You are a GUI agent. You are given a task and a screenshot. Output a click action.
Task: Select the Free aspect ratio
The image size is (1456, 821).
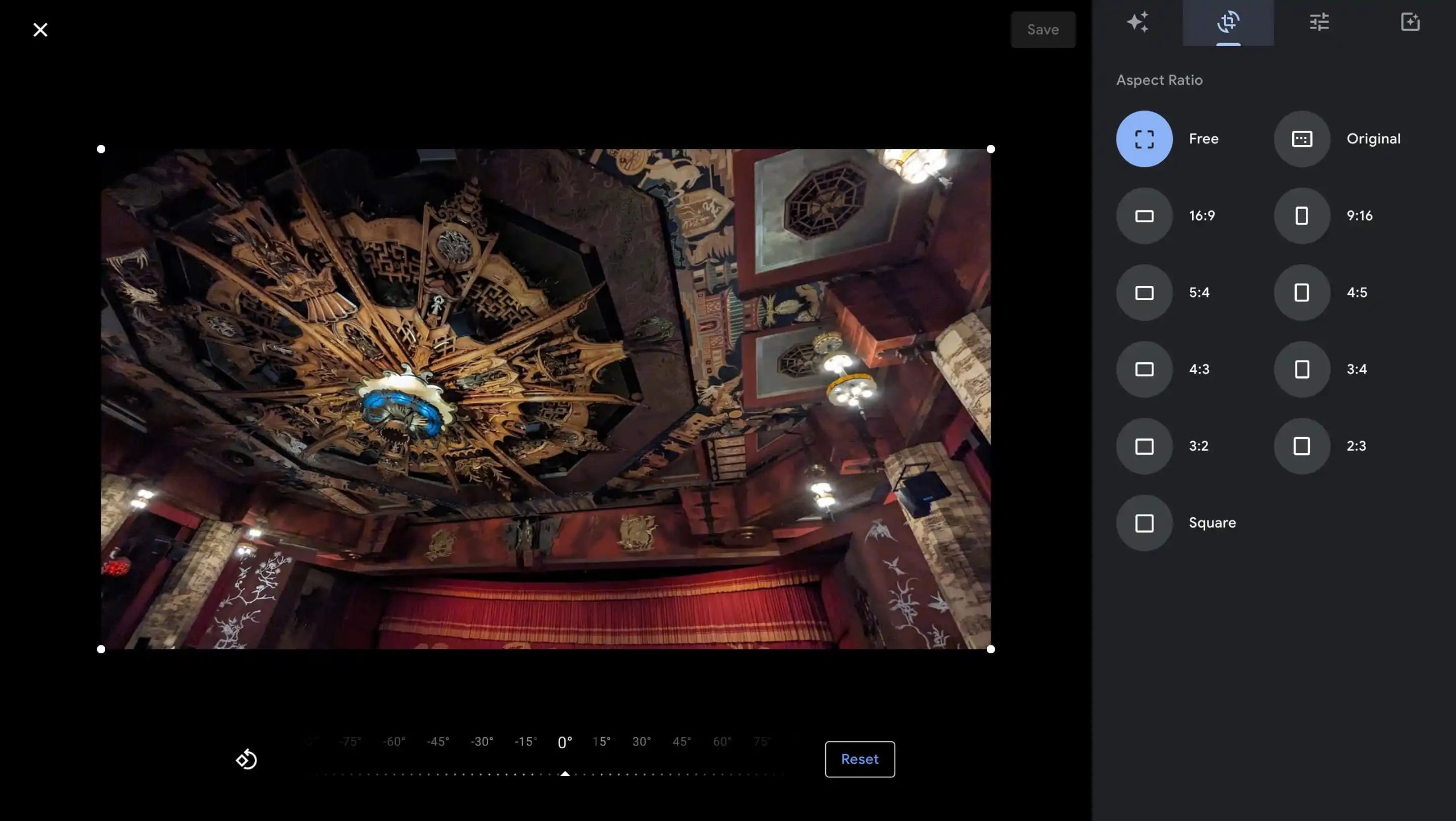point(1144,139)
